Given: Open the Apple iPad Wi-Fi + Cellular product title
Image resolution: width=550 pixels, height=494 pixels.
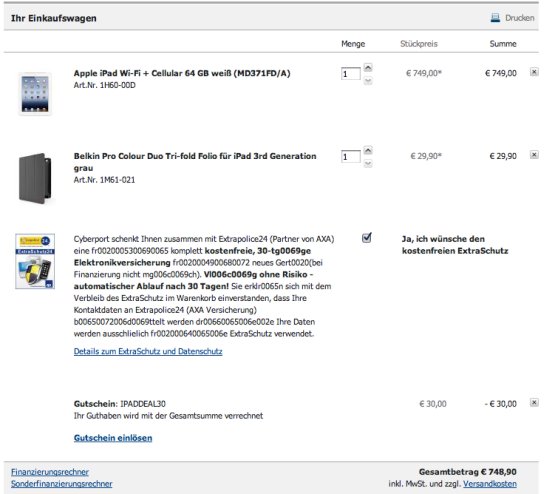Looking at the screenshot, I should pos(182,73).
